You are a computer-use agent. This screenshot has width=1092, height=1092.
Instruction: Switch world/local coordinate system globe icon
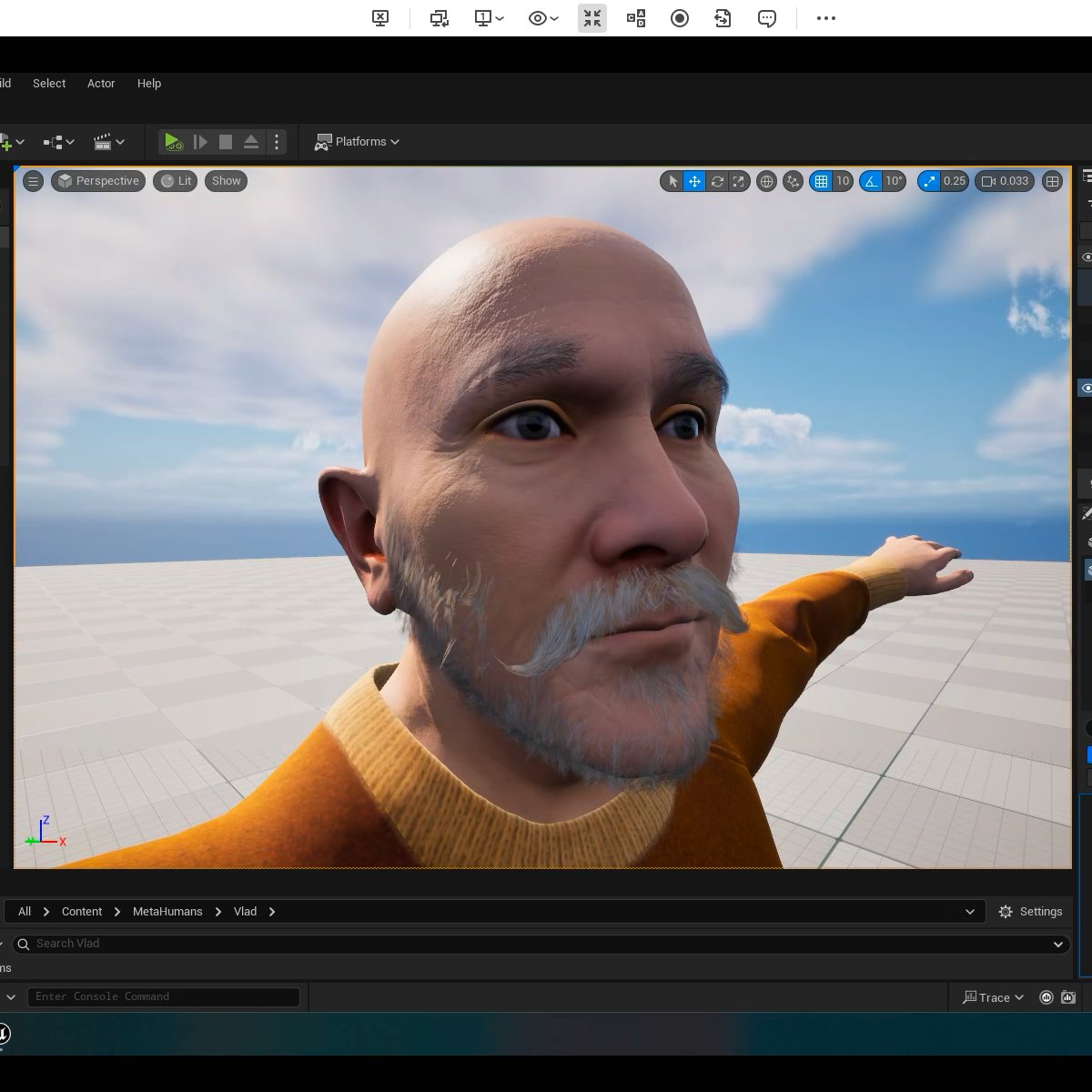coord(766,181)
